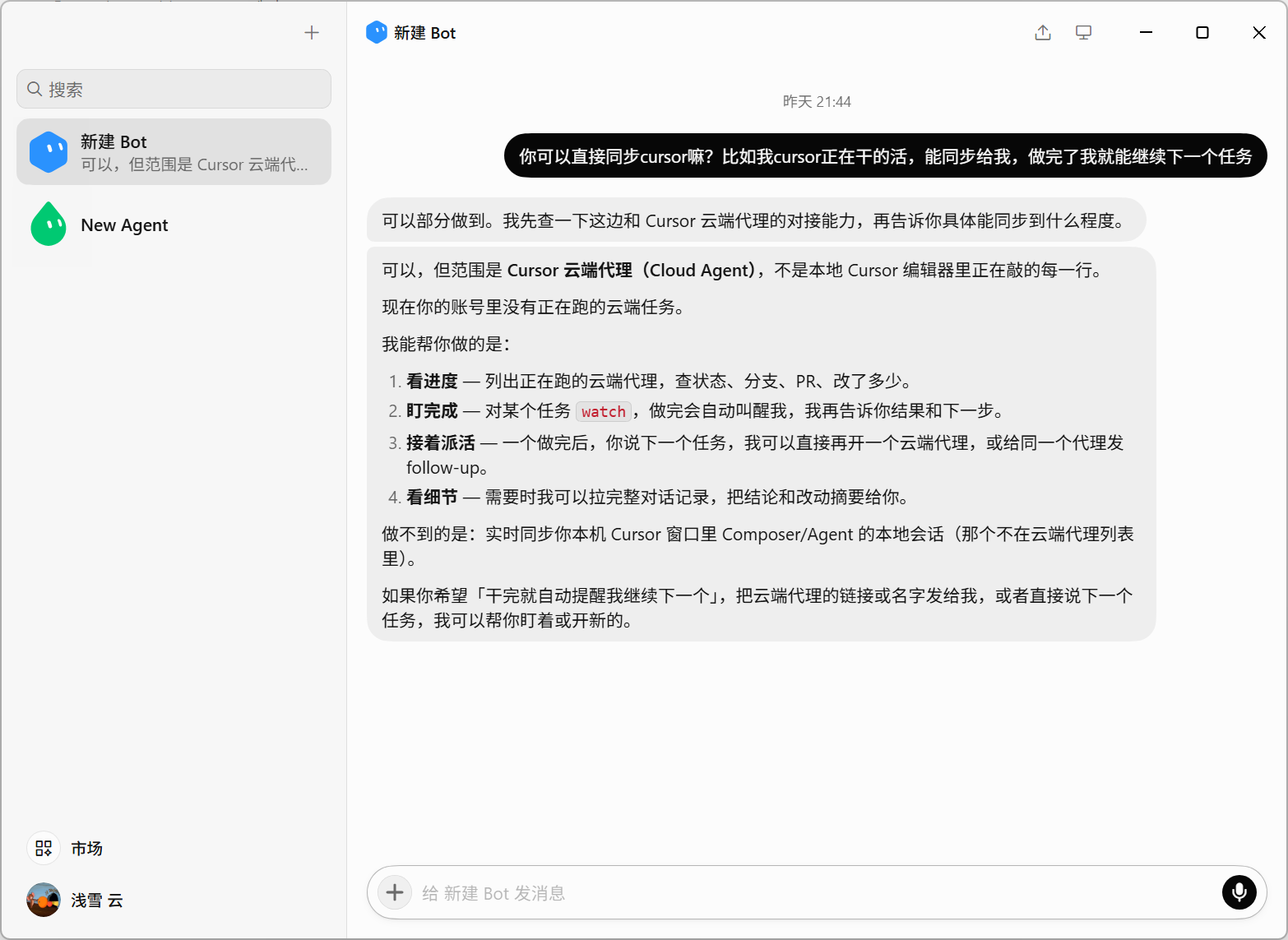Click the red watch code tag
Screen dimensions: 1288x940
(604, 411)
